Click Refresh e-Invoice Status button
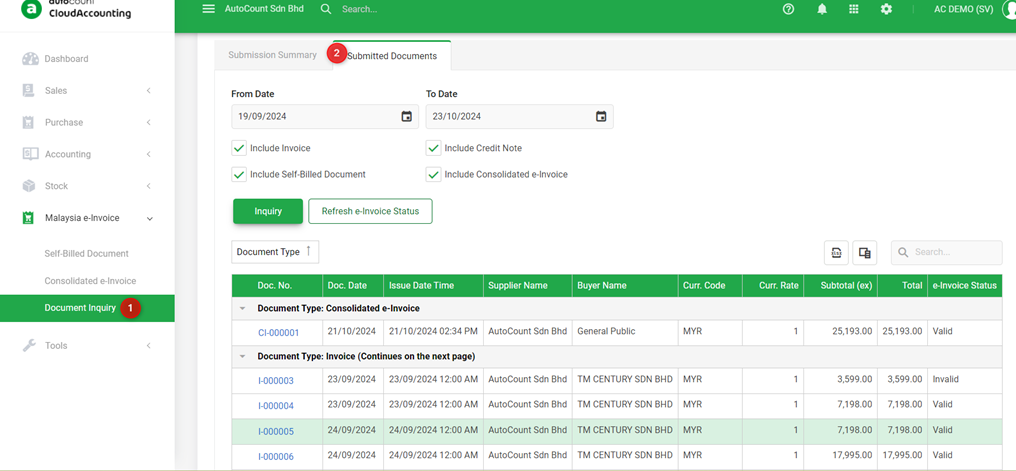 (370, 211)
